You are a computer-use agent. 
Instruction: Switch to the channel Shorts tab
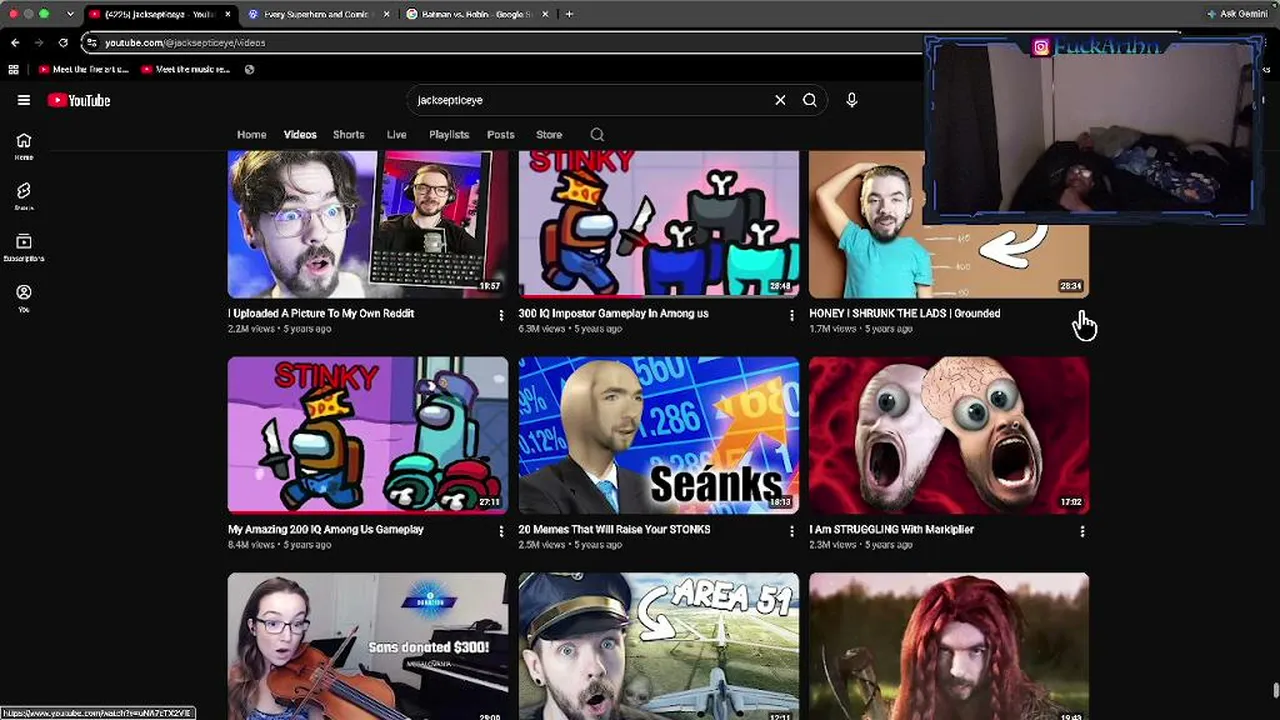[349, 135]
